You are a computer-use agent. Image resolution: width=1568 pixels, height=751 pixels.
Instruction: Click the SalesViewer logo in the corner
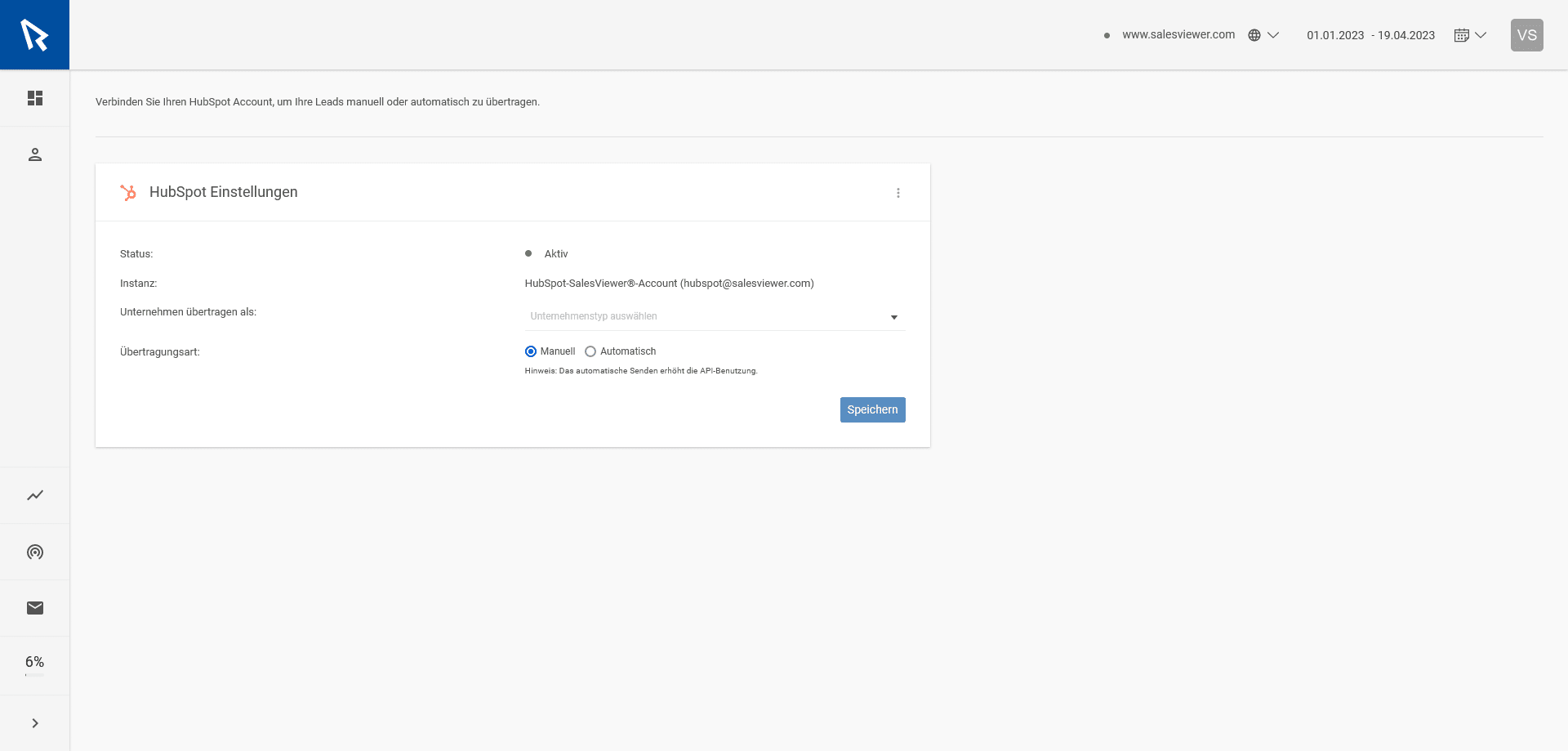tap(34, 35)
